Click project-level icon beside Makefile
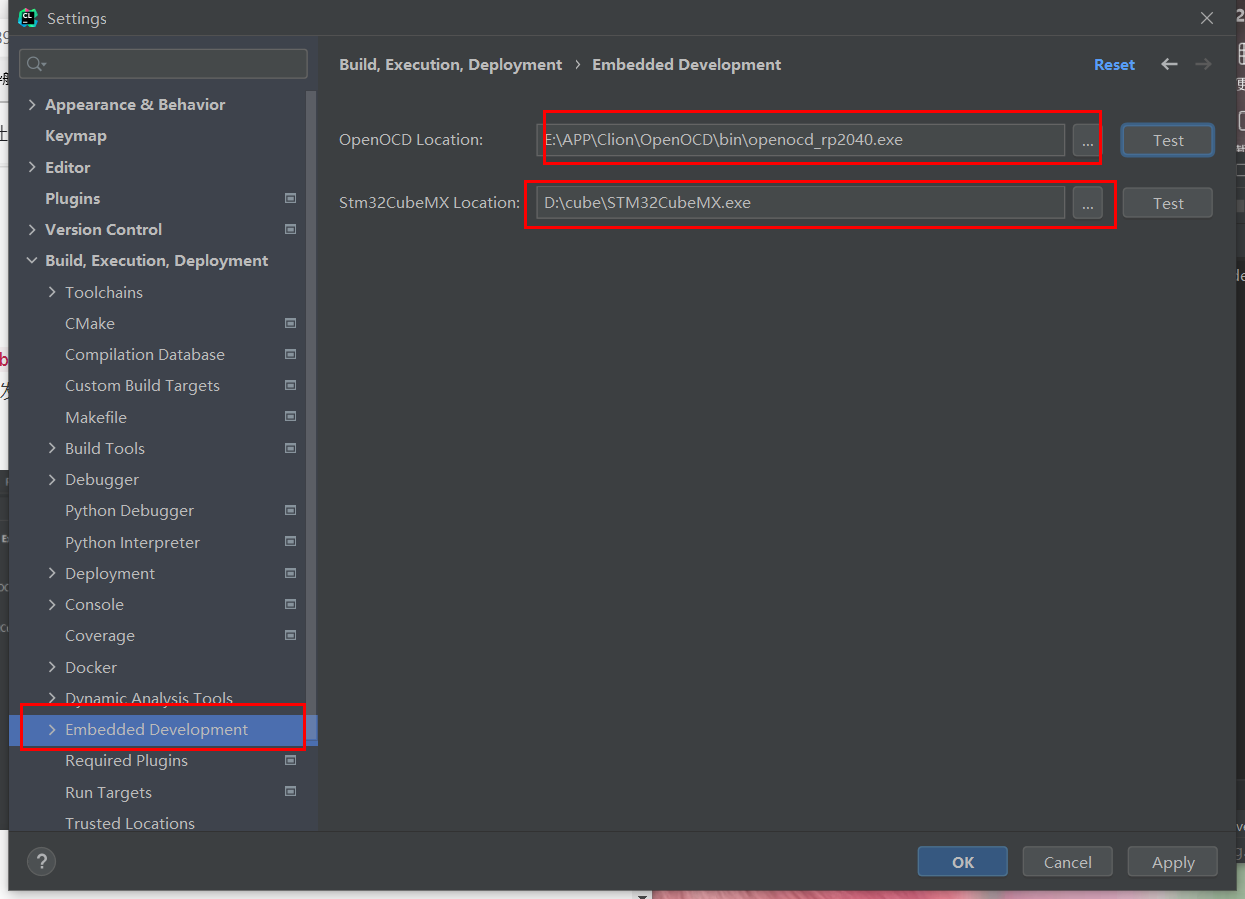The height and width of the screenshot is (899, 1245). [290, 417]
